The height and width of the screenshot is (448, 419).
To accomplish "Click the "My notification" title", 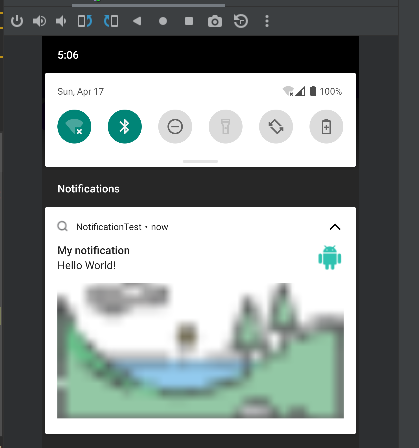I will pyautogui.click(x=93, y=251).
